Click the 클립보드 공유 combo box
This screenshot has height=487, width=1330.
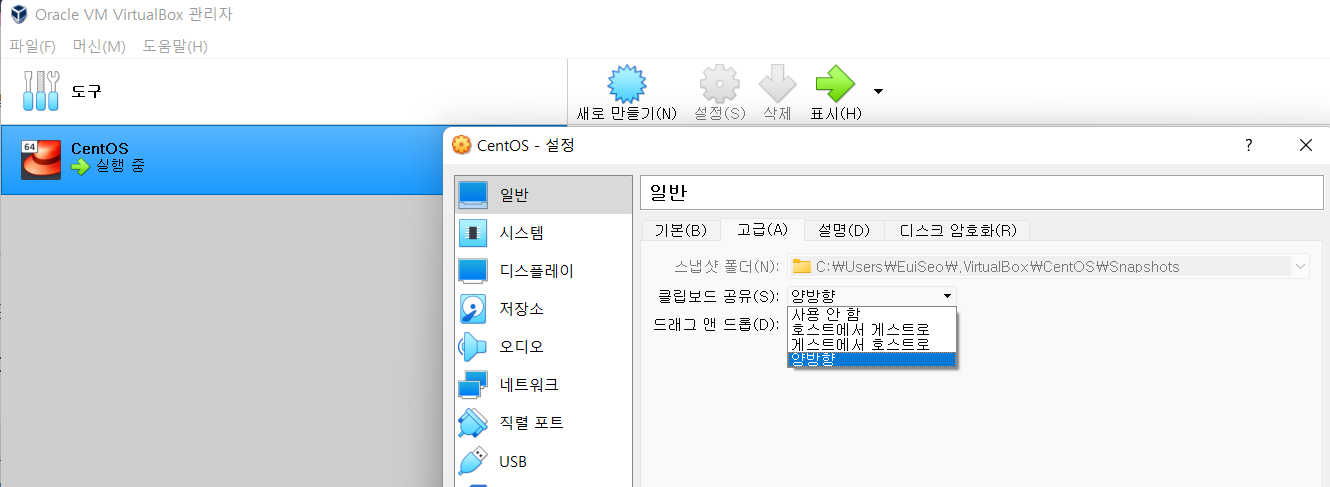(x=871, y=295)
